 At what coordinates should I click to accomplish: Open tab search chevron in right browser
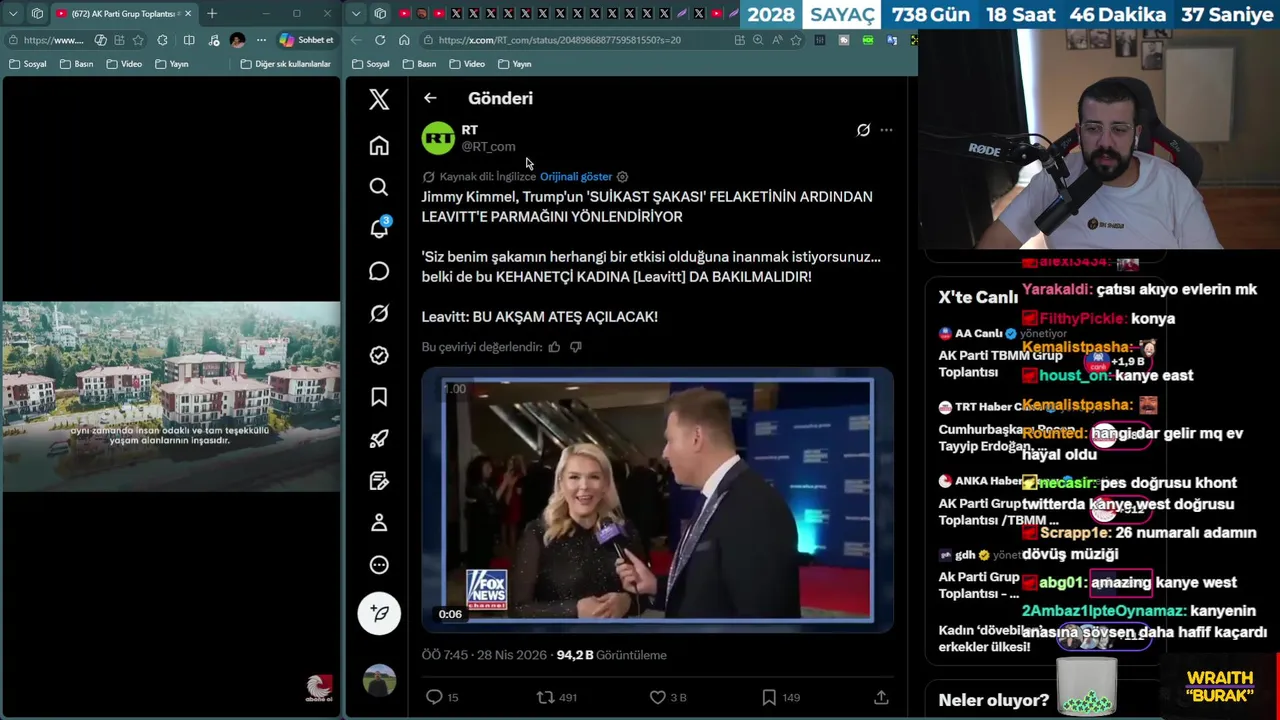357,14
